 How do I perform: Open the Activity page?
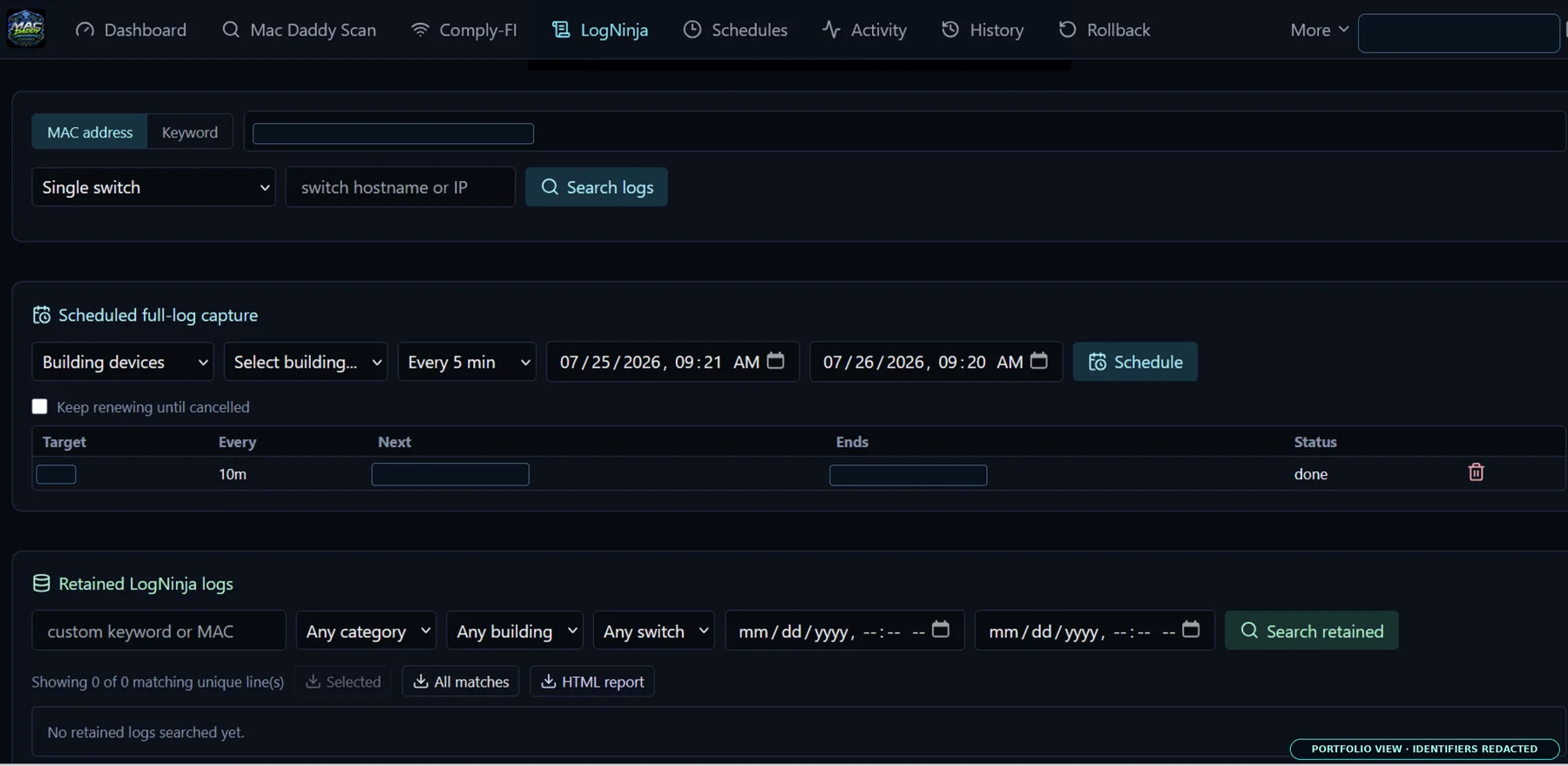click(864, 30)
